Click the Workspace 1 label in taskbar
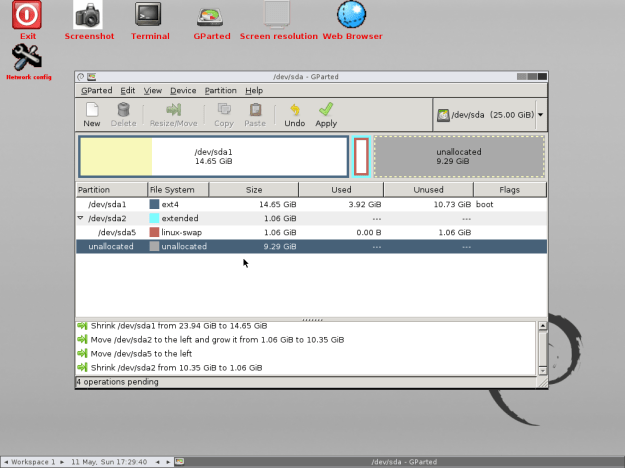Viewport: 625px width, 468px height. click(x=33, y=462)
